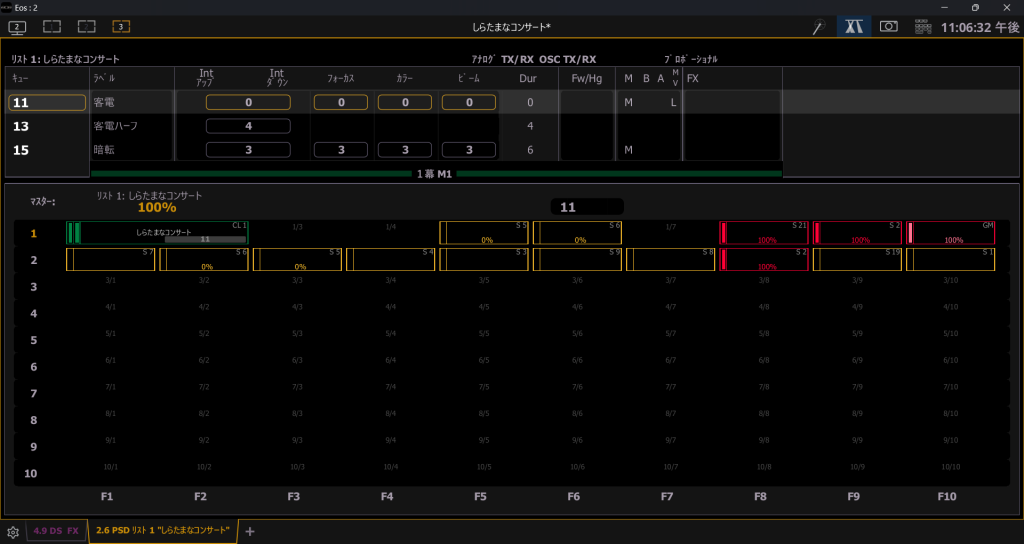
Task: Select the highlighted frame 3 layout icon
Action: (121, 27)
